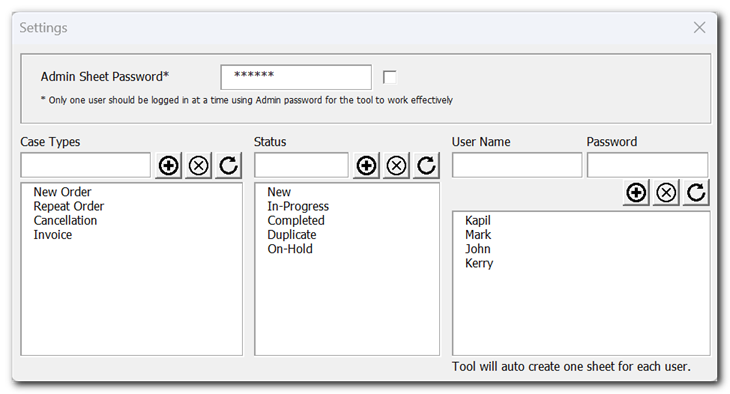Select 'New' in Status list
This screenshot has height=394, width=730.
point(279,192)
